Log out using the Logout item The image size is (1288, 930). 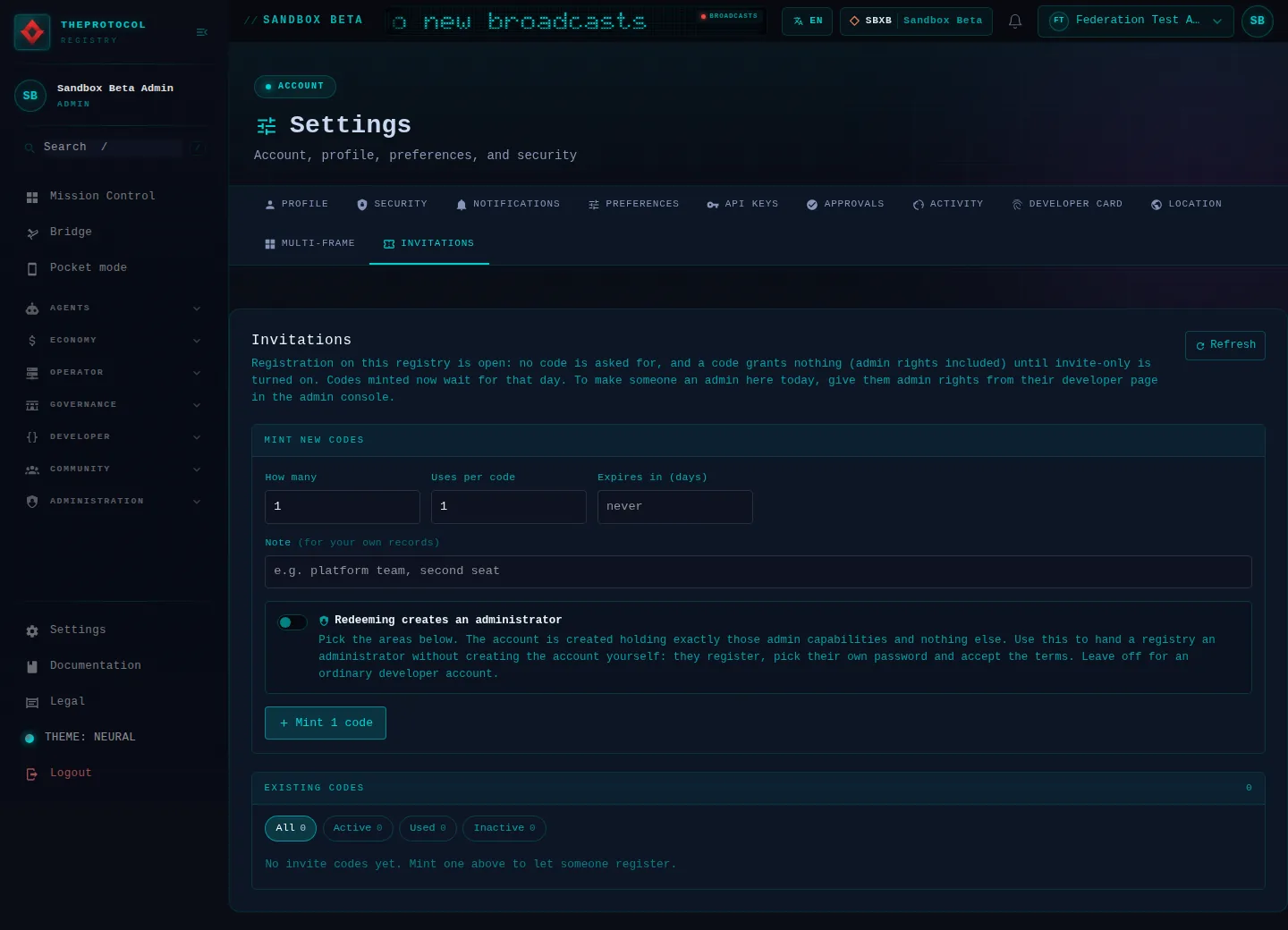click(114, 773)
